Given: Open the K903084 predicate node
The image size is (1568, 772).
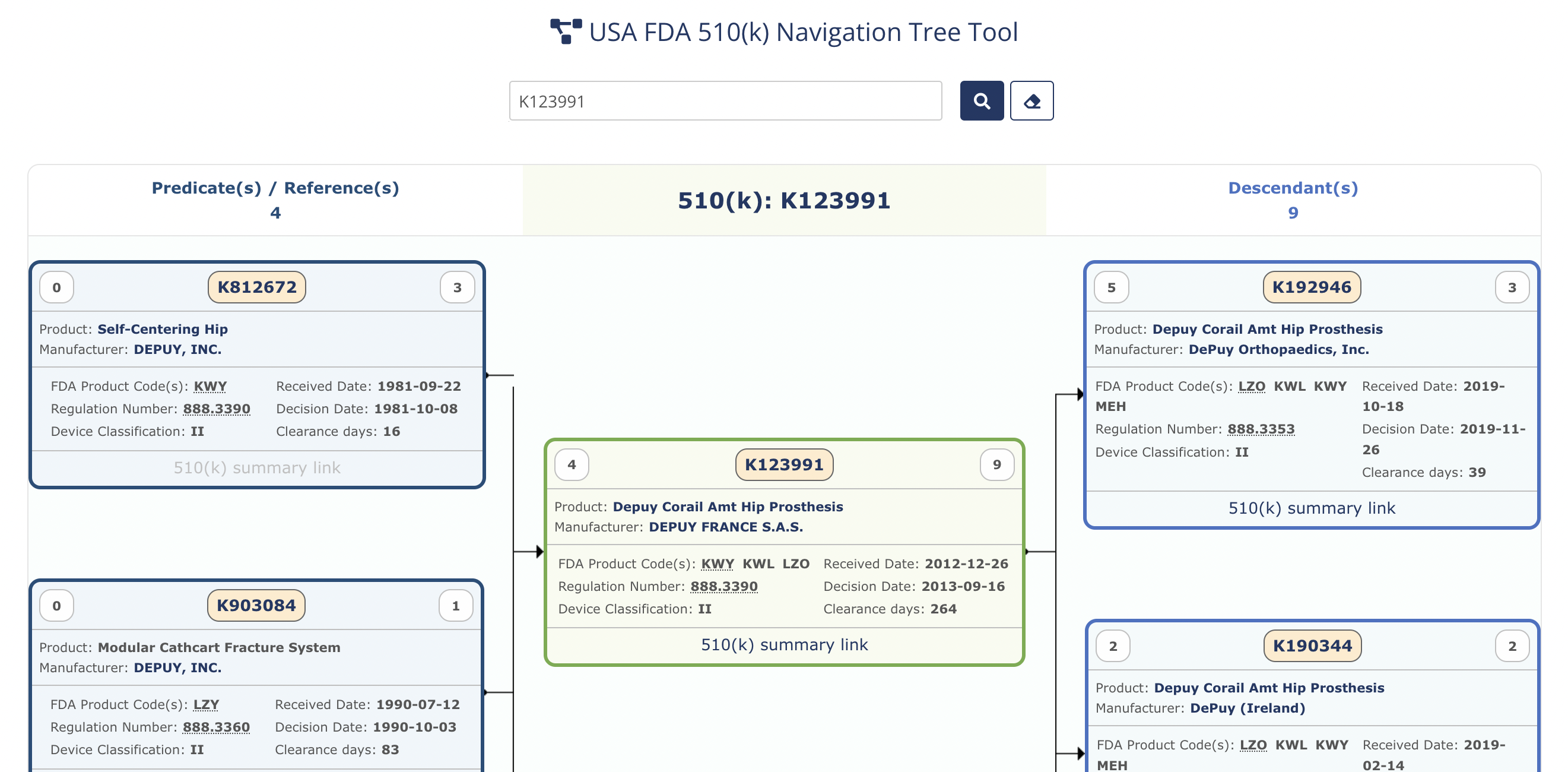Looking at the screenshot, I should coord(256,605).
